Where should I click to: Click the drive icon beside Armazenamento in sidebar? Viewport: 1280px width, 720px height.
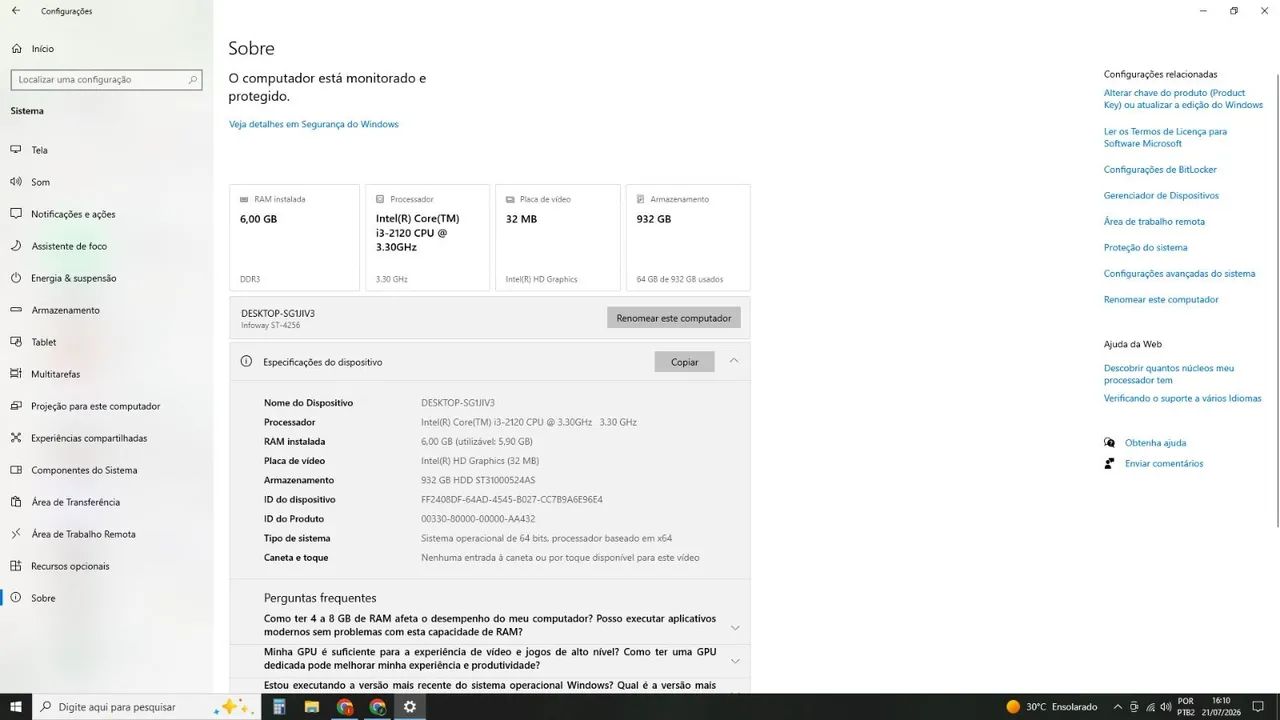point(15,310)
